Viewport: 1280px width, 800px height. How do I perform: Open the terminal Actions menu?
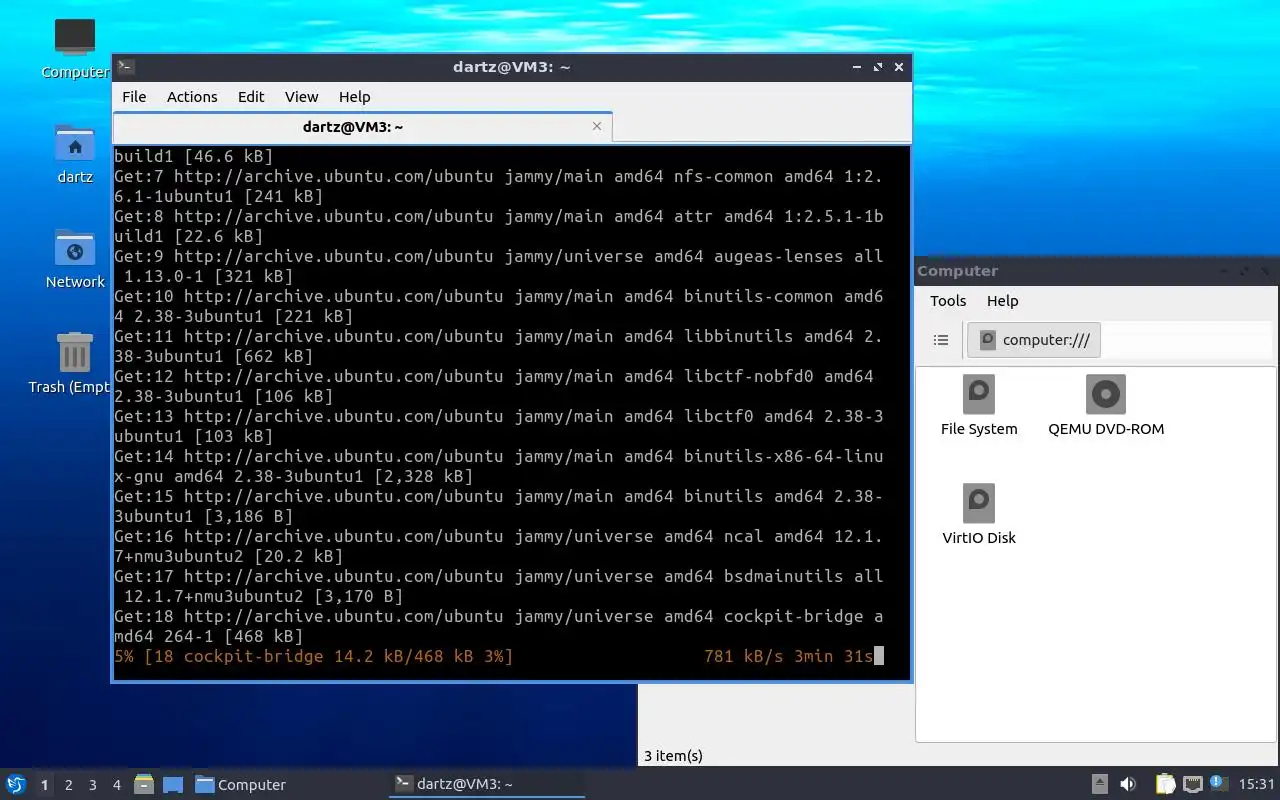click(x=192, y=97)
